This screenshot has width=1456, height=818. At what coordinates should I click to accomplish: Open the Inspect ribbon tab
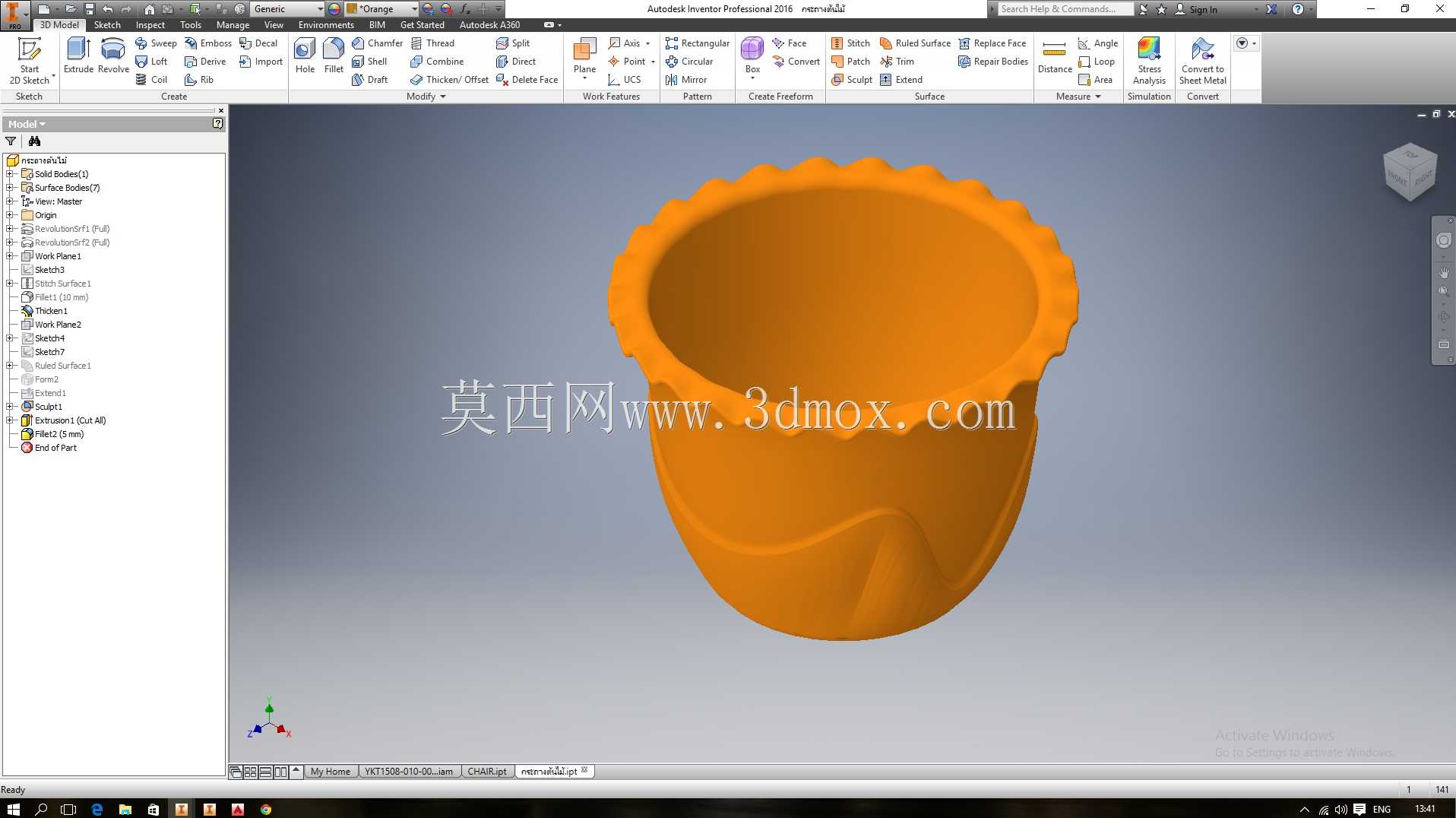coord(150,25)
